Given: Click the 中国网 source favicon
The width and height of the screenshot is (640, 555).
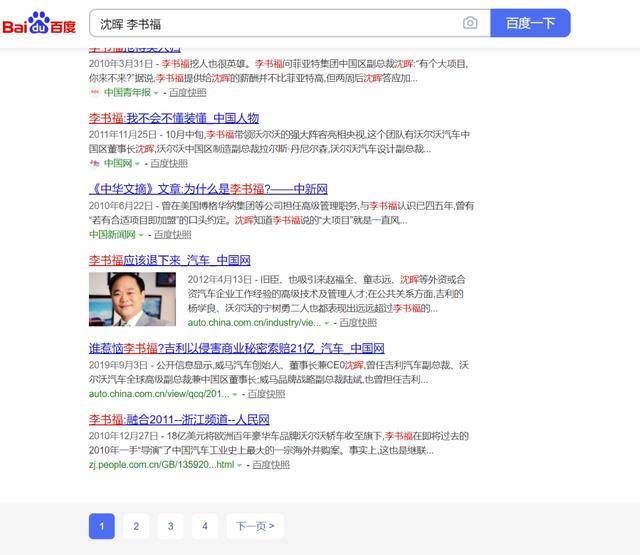Looking at the screenshot, I should (94, 163).
